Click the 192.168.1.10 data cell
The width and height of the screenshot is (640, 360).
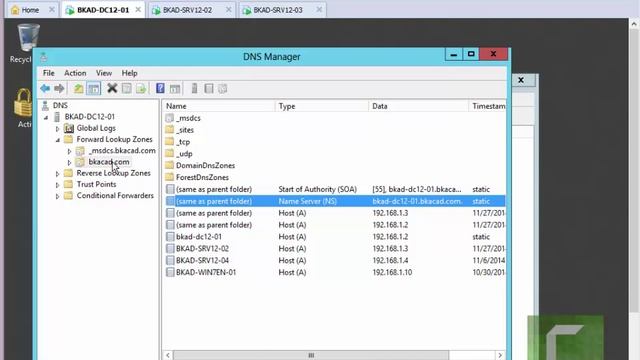pyautogui.click(x=392, y=272)
